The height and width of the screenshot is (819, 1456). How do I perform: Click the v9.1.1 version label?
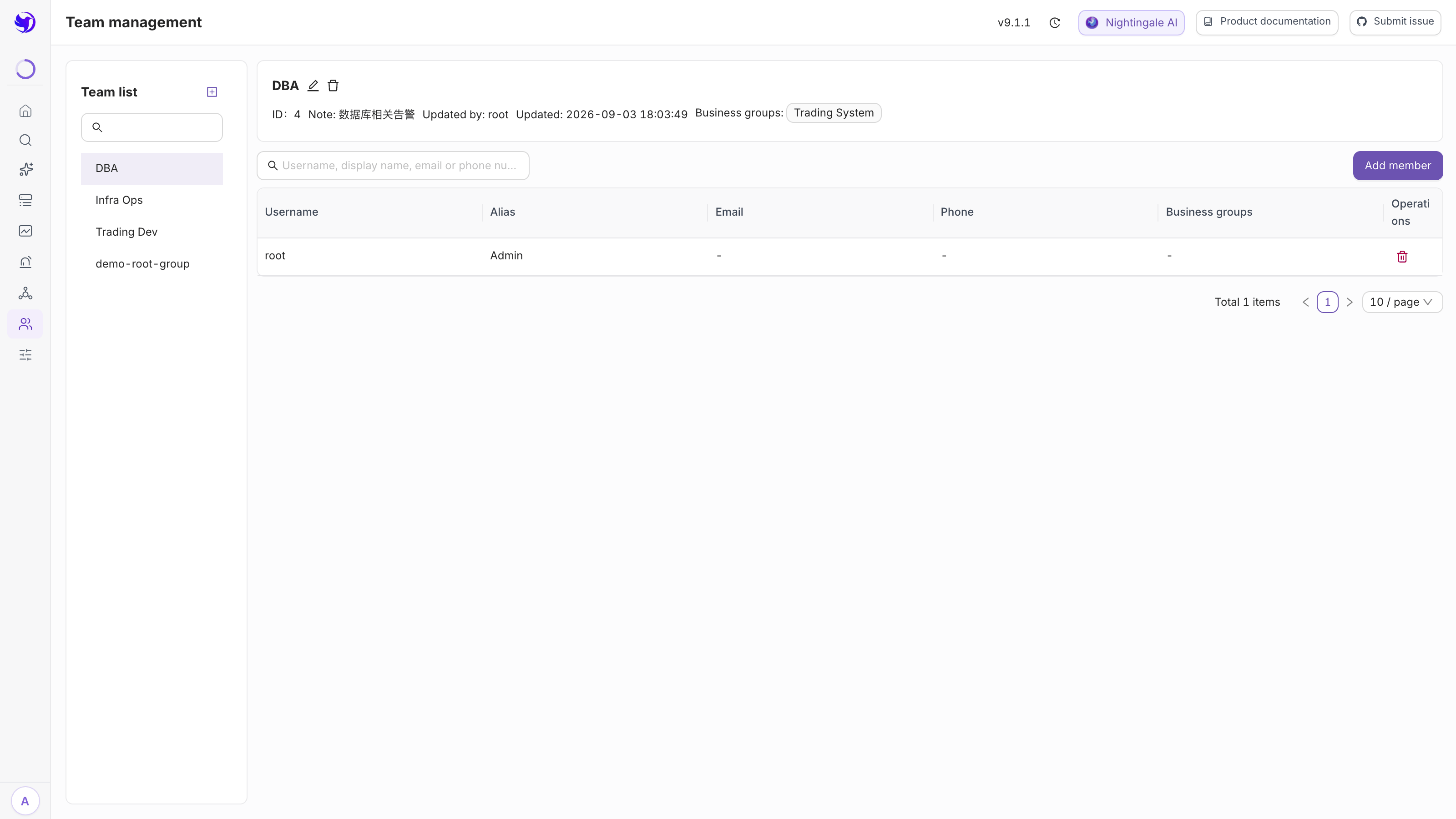pos(1014,23)
